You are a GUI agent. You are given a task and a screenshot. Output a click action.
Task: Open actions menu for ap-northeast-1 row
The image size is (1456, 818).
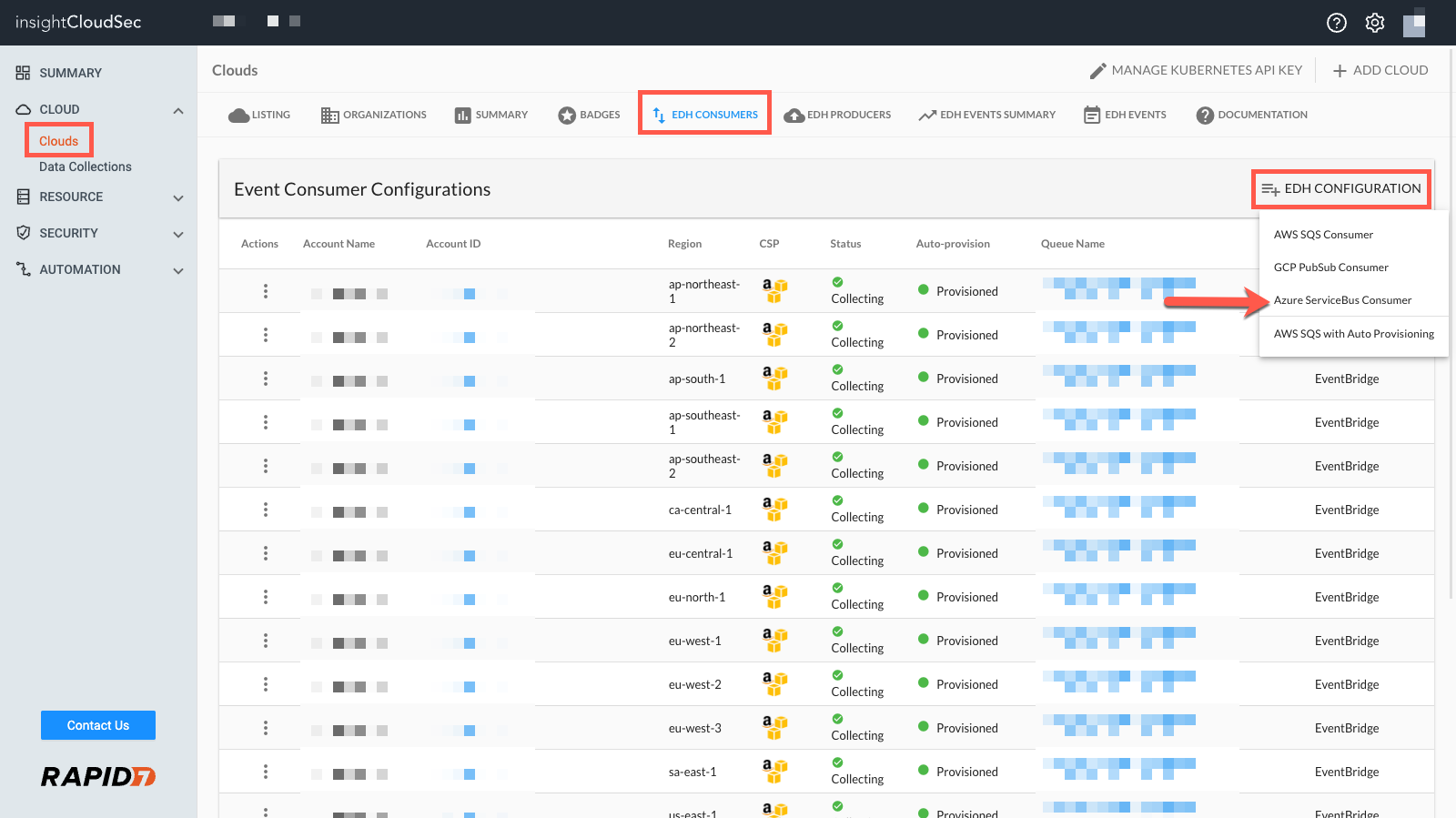pos(266,291)
